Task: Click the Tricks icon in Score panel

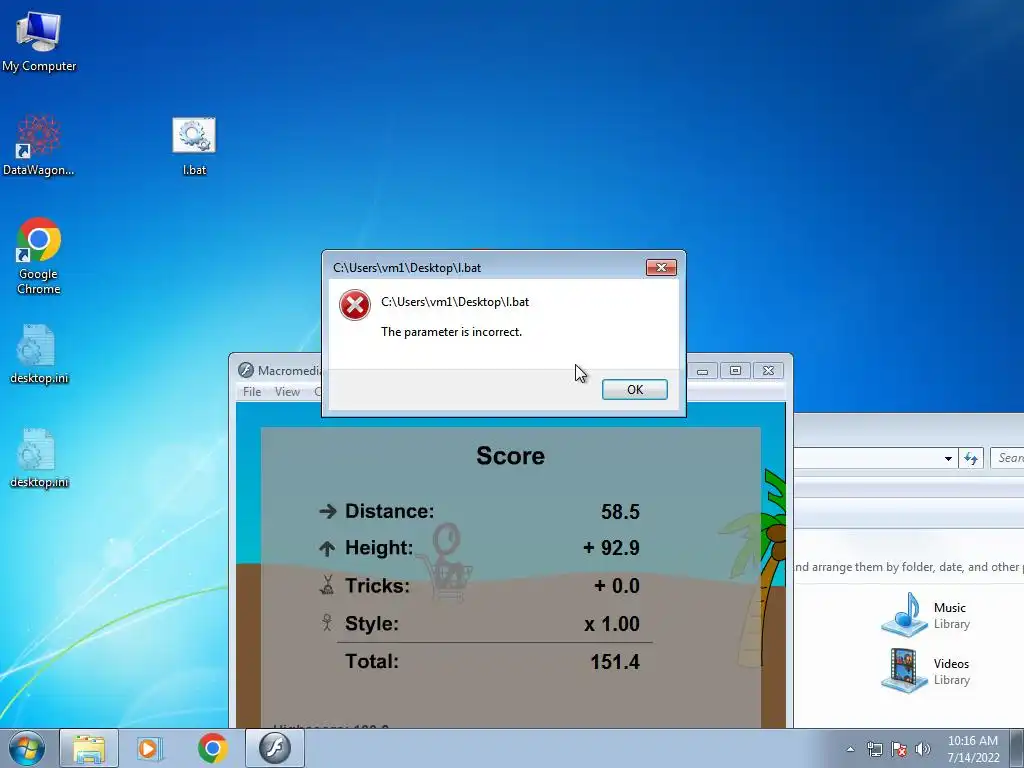Action: 327,584
